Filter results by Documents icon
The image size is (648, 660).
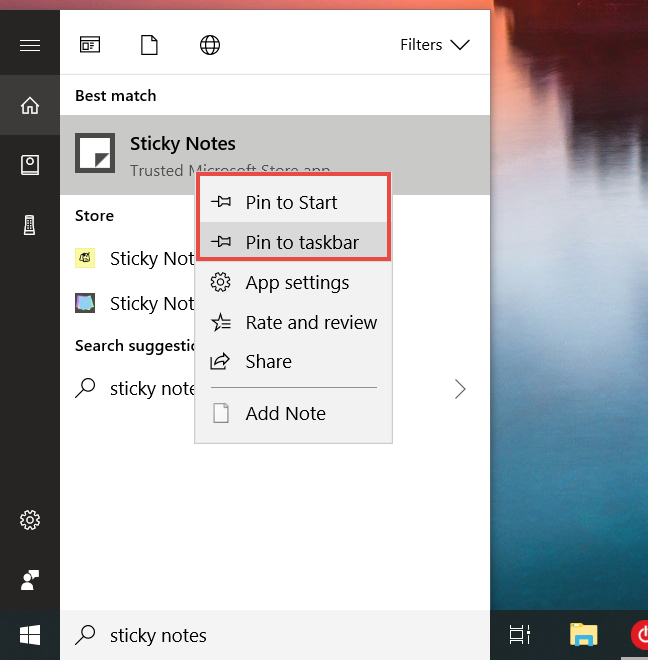pyautogui.click(x=149, y=45)
